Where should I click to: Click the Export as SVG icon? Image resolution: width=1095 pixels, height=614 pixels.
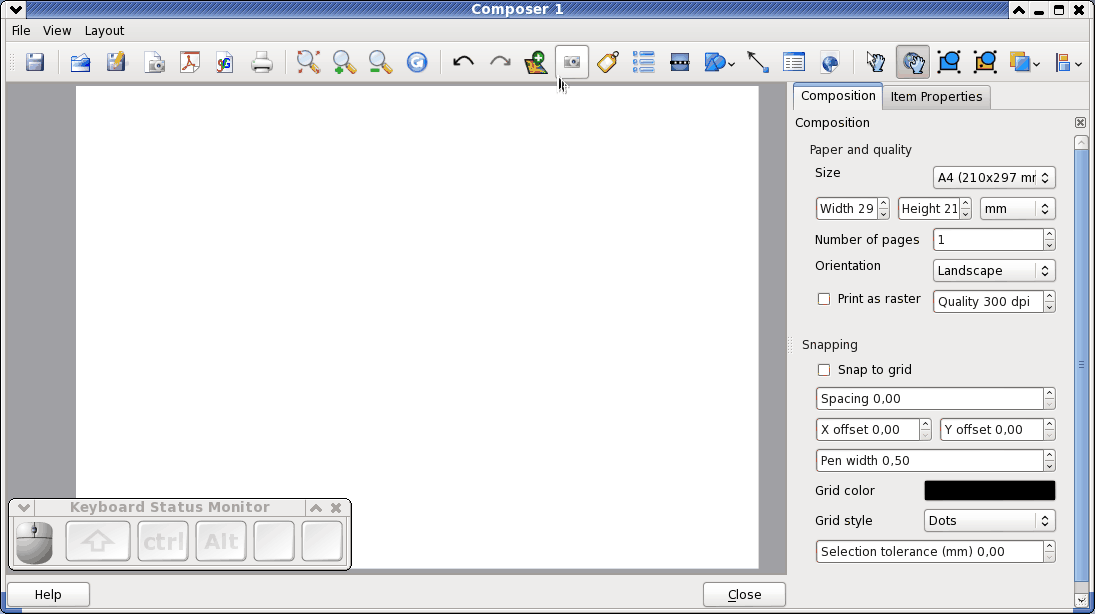coord(225,62)
